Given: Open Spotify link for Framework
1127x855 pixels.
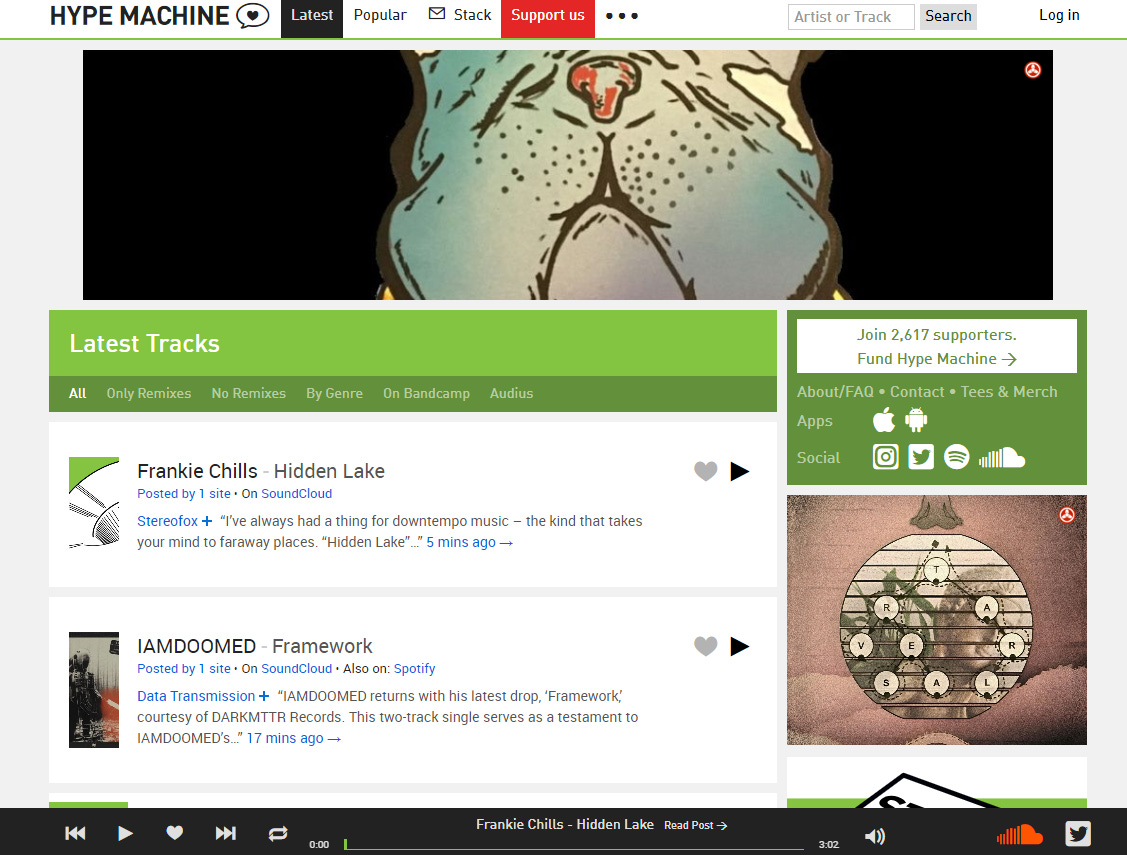Looking at the screenshot, I should pos(415,669).
